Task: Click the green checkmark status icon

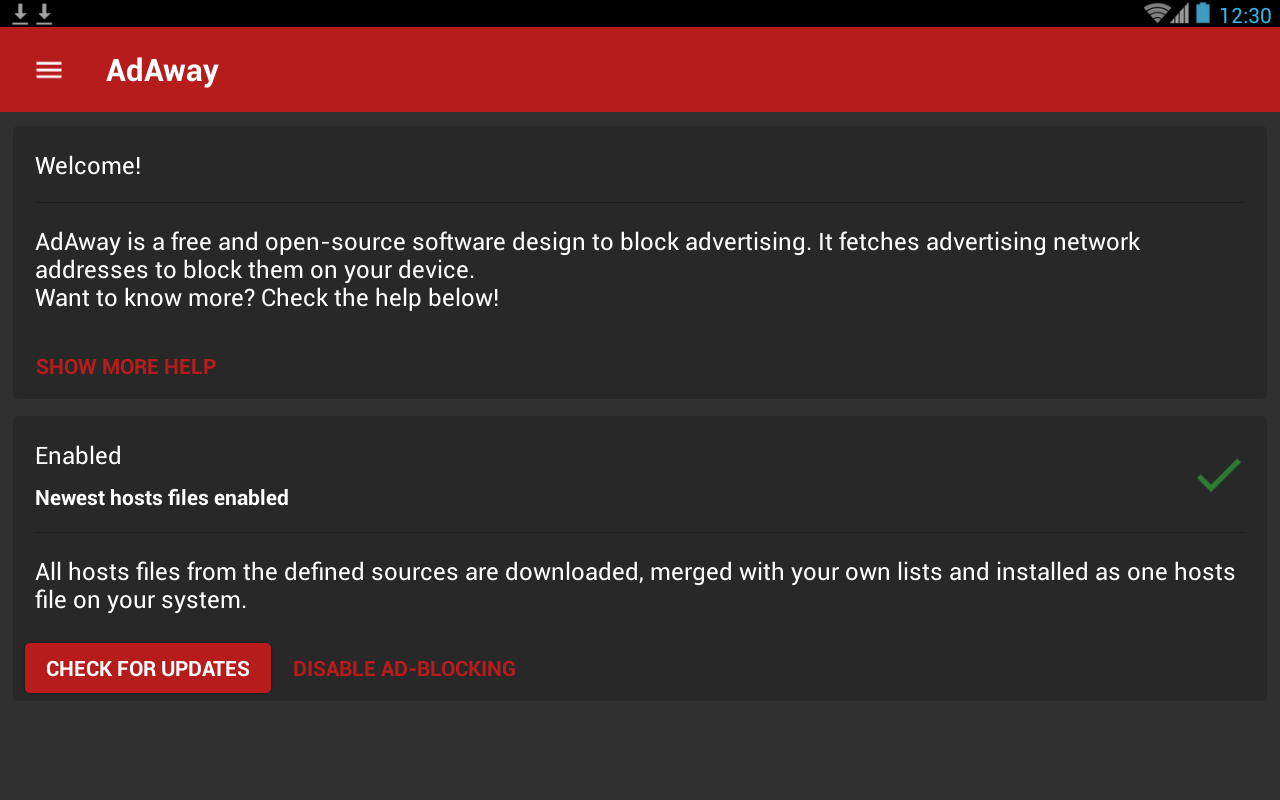Action: click(1218, 475)
